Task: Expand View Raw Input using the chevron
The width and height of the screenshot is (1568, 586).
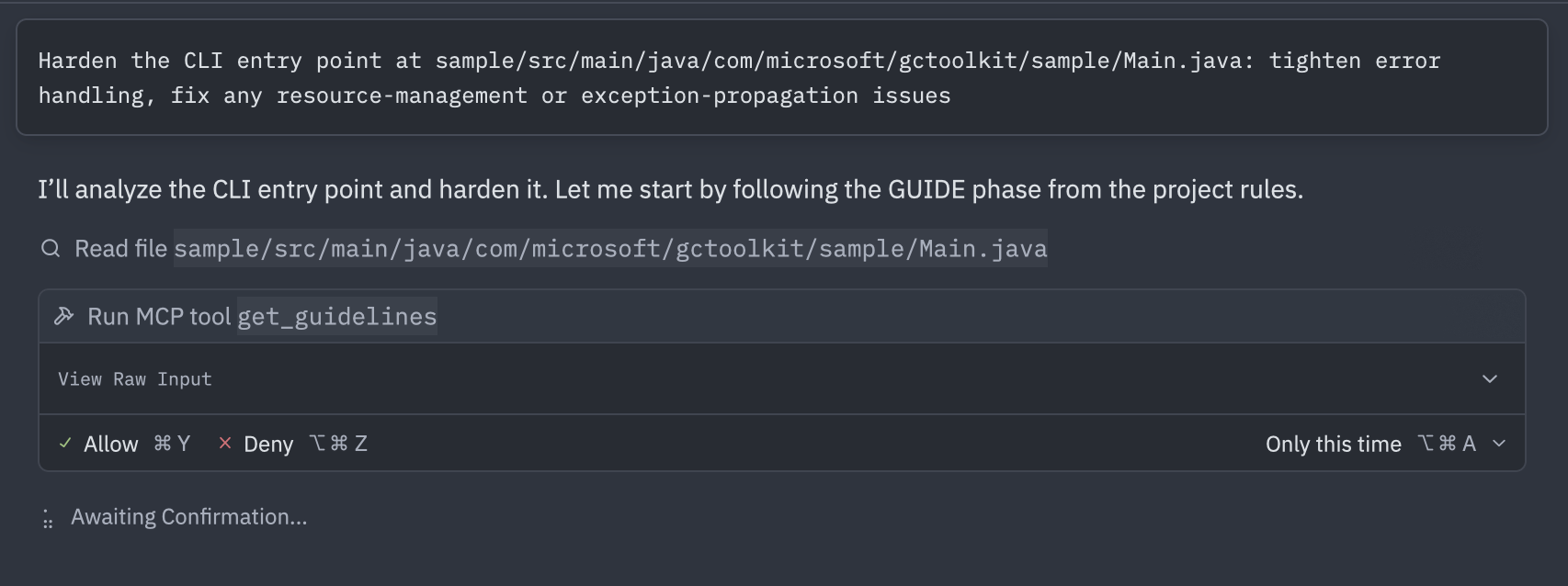Action: click(1490, 378)
